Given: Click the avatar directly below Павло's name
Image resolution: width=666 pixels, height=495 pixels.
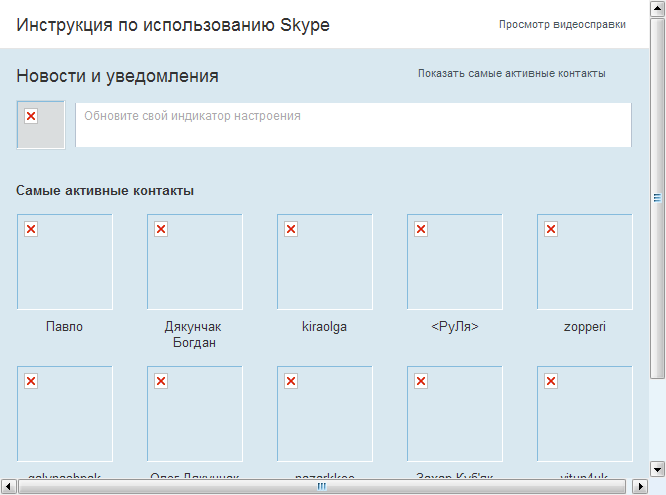Looking at the screenshot, I should tap(65, 413).
